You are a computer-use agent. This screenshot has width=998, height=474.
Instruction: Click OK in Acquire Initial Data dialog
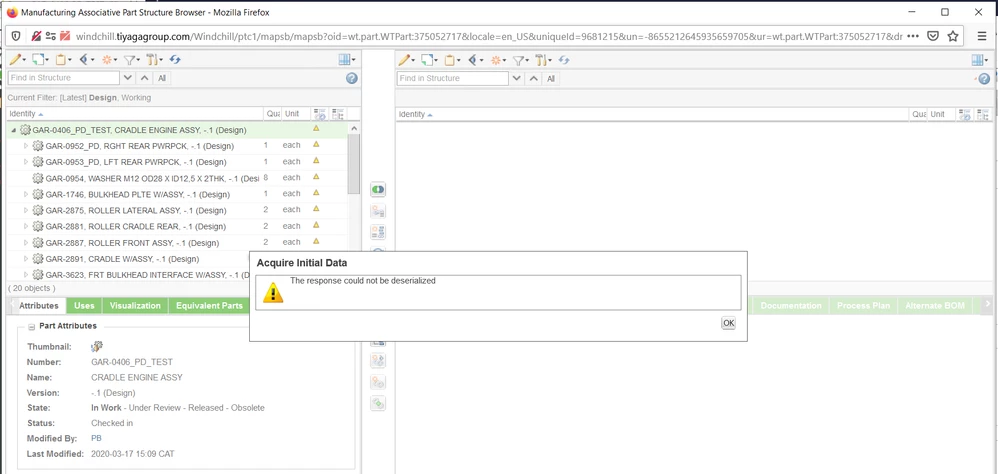pyautogui.click(x=728, y=323)
